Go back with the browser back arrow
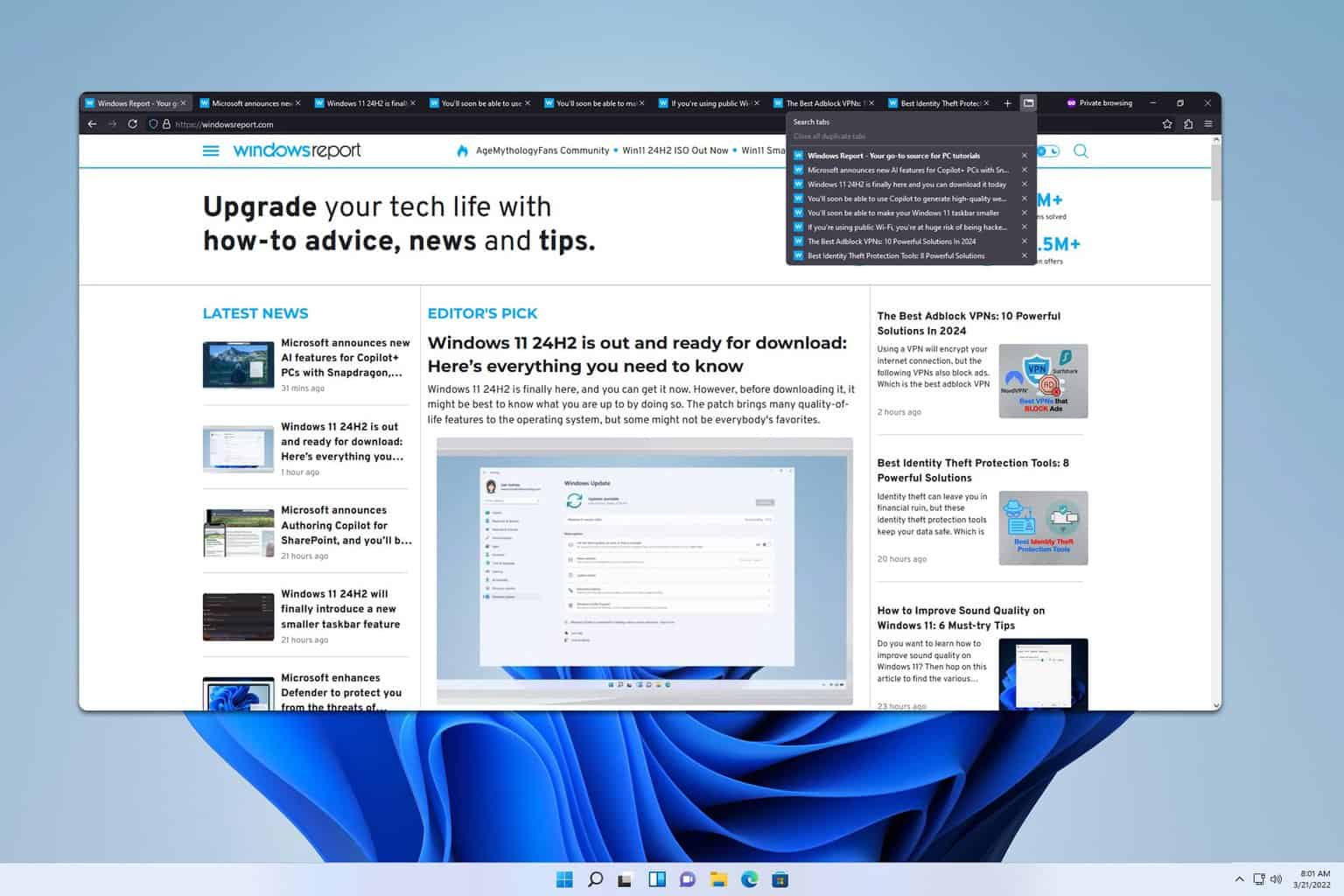This screenshot has width=1344, height=896. click(93, 124)
